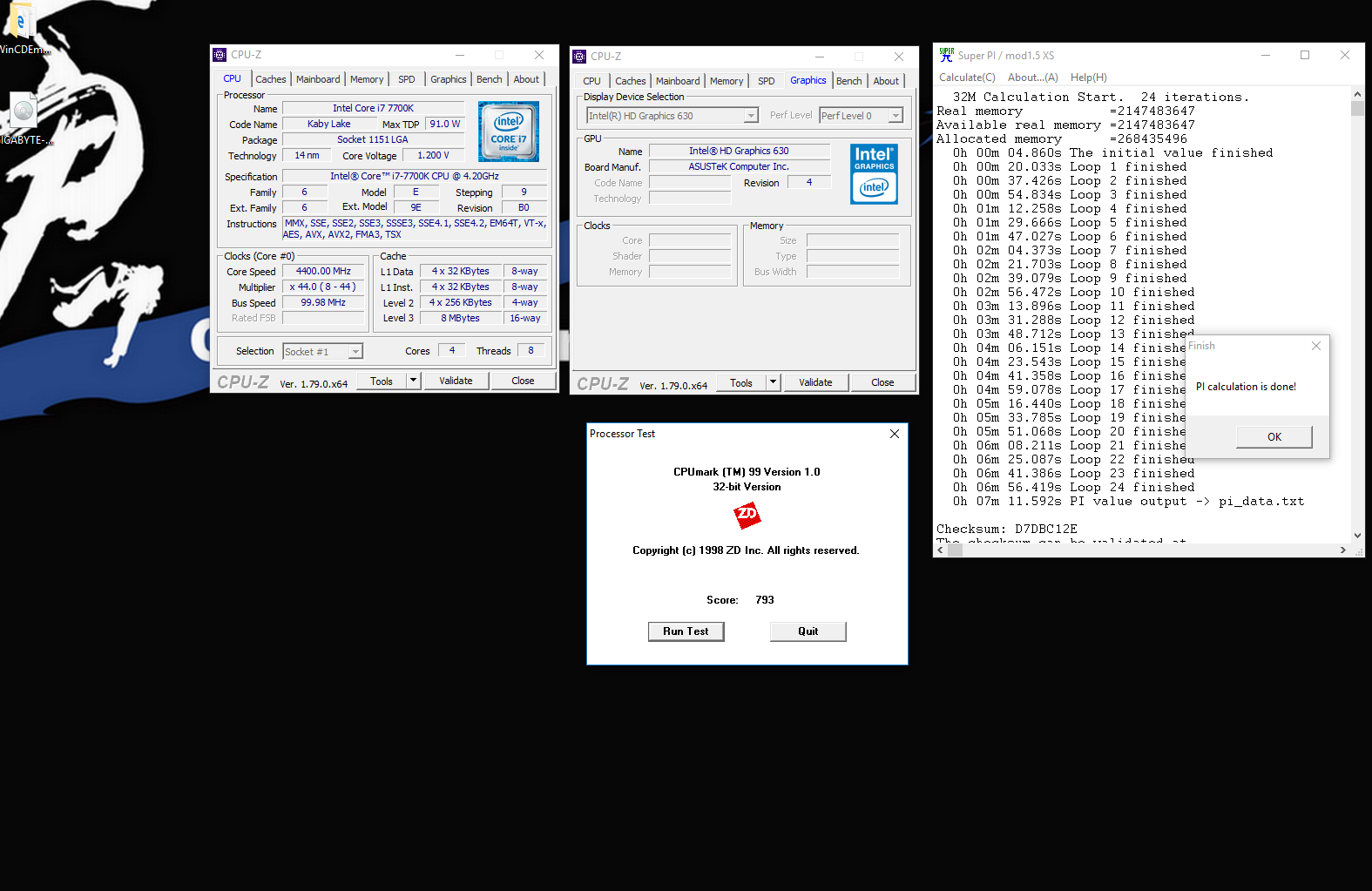This screenshot has width=1372, height=891.
Task: Click the first CPU-Z window title icon
Action: (220, 55)
